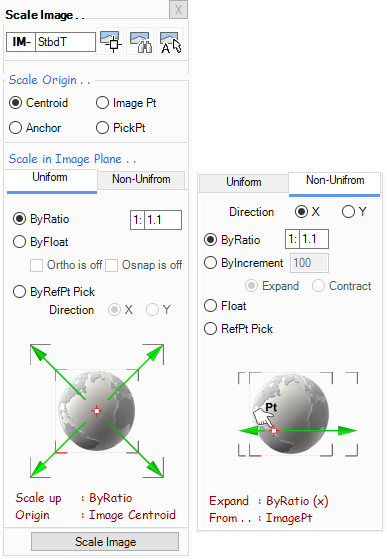Open the Uniform tab in right panel

(x=244, y=182)
